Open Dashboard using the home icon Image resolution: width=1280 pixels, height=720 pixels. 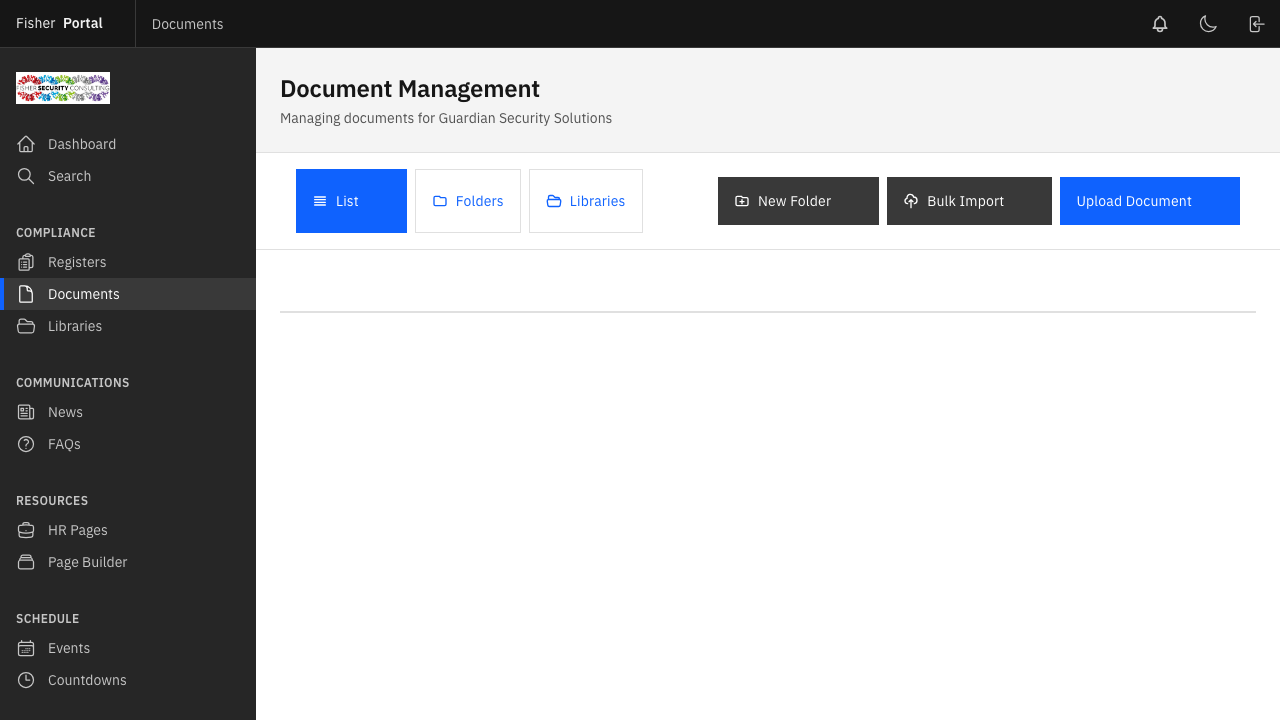click(x=26, y=144)
